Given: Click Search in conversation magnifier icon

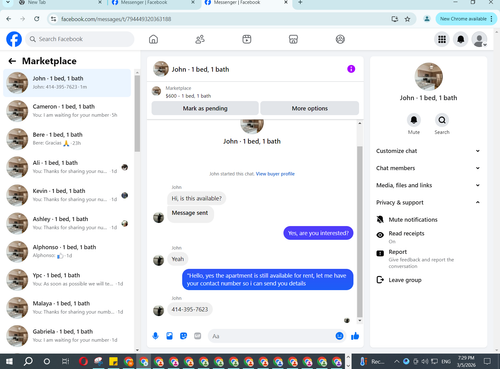Looking at the screenshot, I should click(x=442, y=120).
